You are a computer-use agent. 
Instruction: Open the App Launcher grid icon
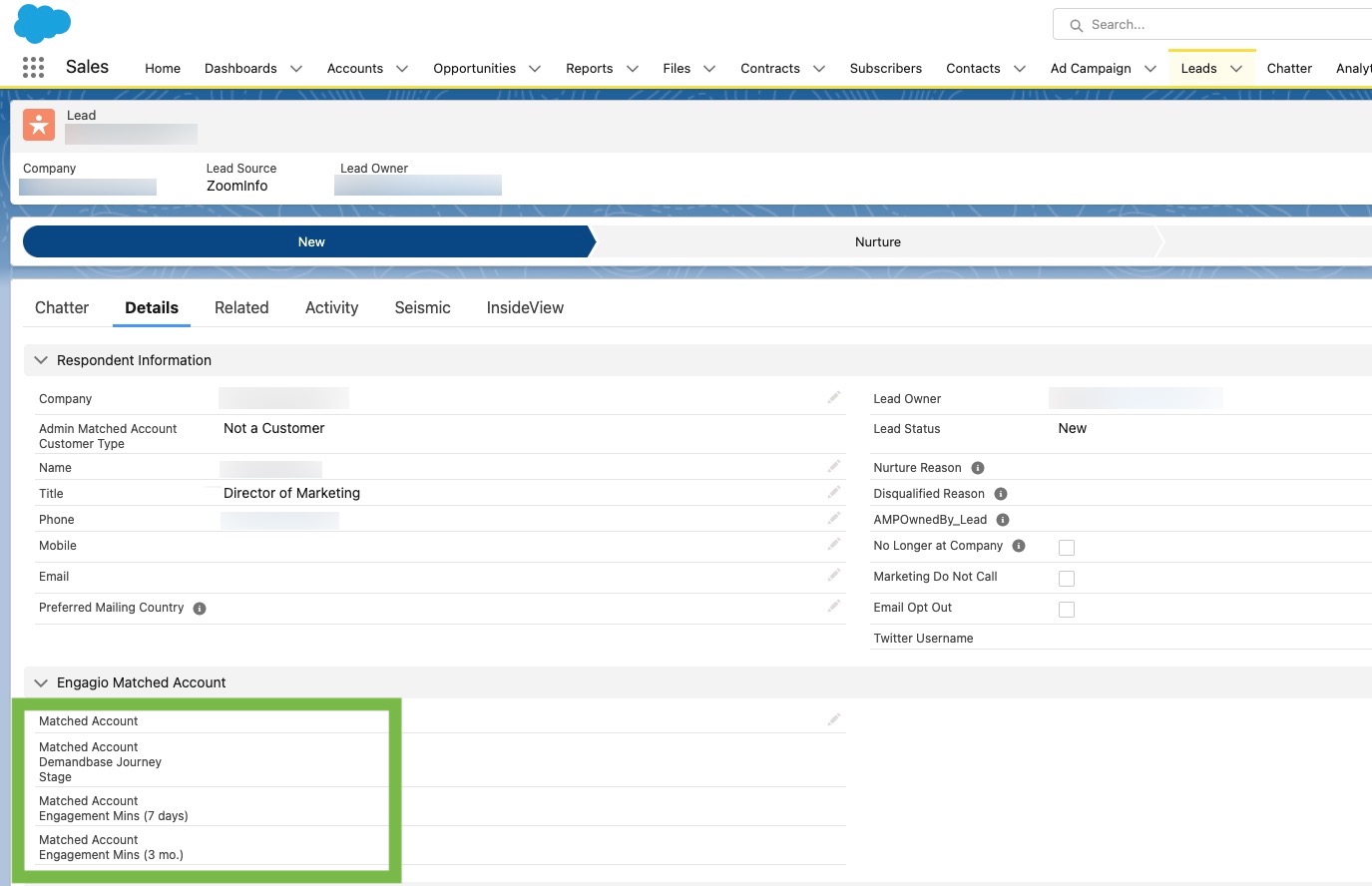point(33,67)
